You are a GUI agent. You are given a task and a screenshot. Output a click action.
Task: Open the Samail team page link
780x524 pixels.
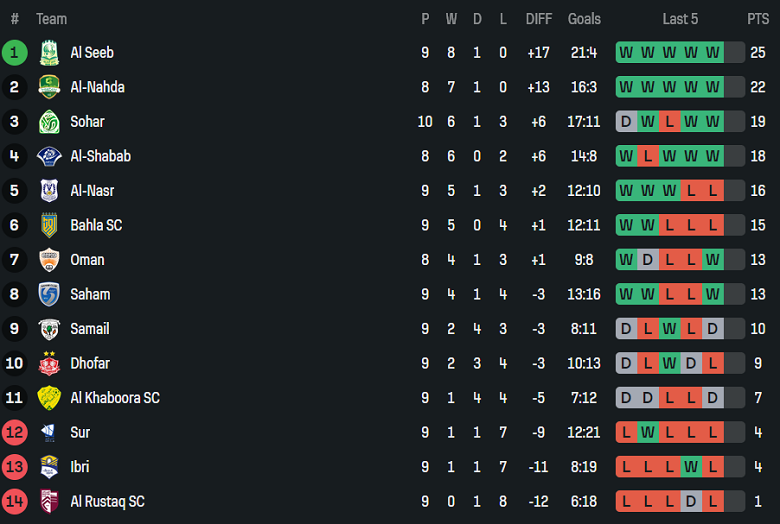89,329
